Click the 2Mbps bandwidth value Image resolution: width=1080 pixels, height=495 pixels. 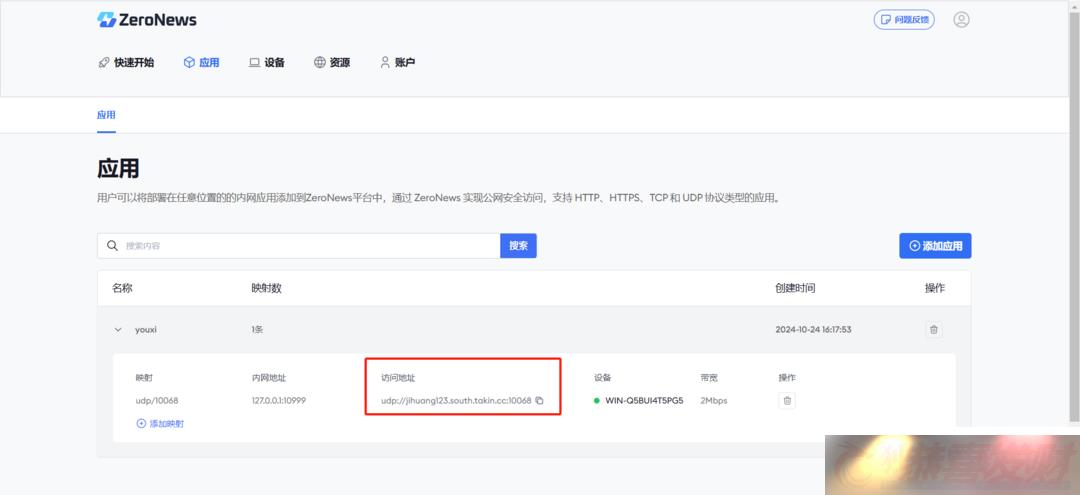714,401
